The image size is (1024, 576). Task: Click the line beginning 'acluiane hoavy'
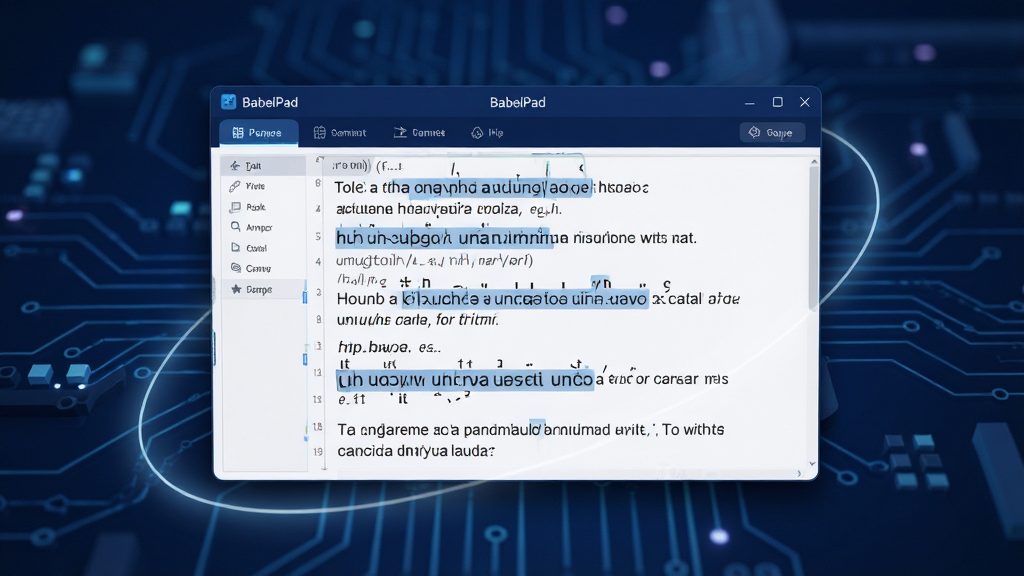coord(449,210)
